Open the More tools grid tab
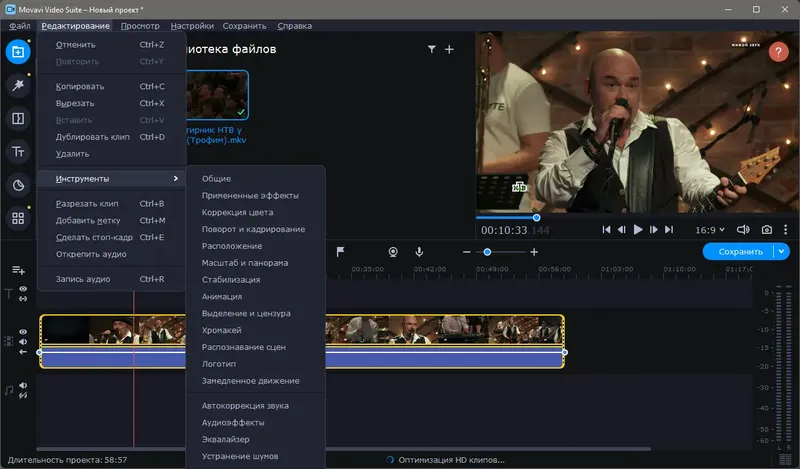Image resolution: width=800 pixels, height=469 pixels. [18, 218]
